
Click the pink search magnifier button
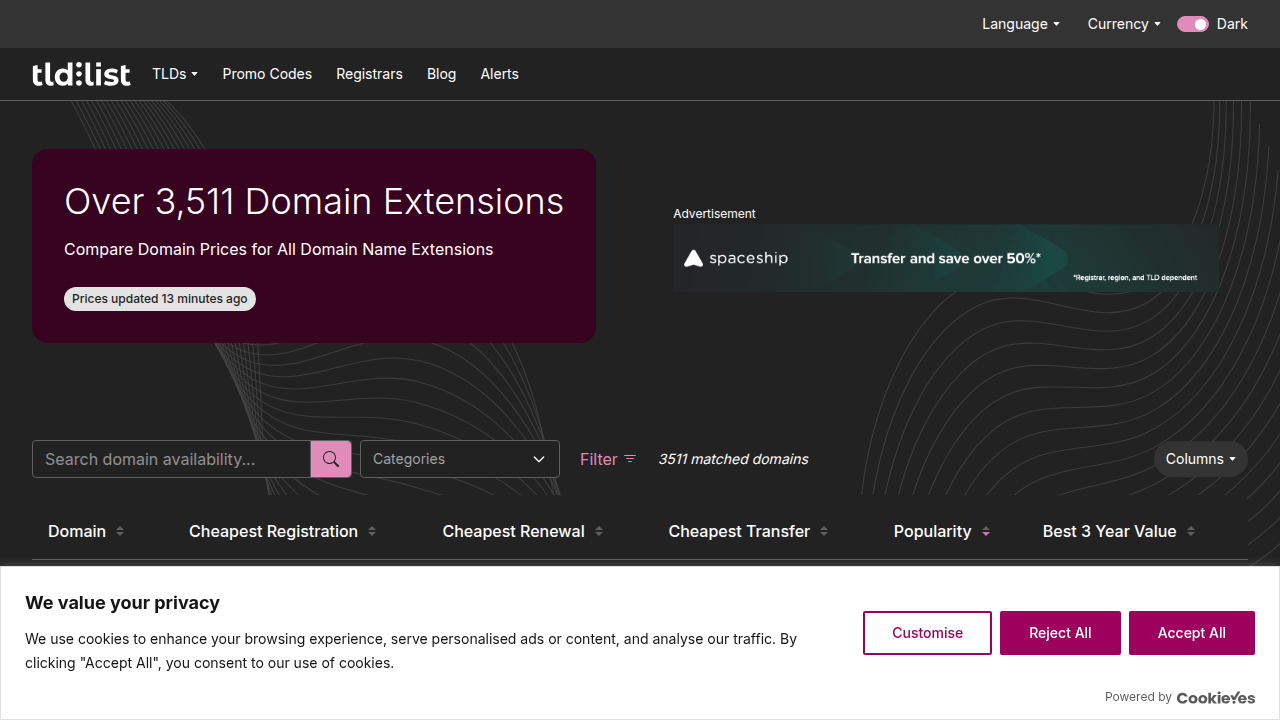click(x=331, y=459)
